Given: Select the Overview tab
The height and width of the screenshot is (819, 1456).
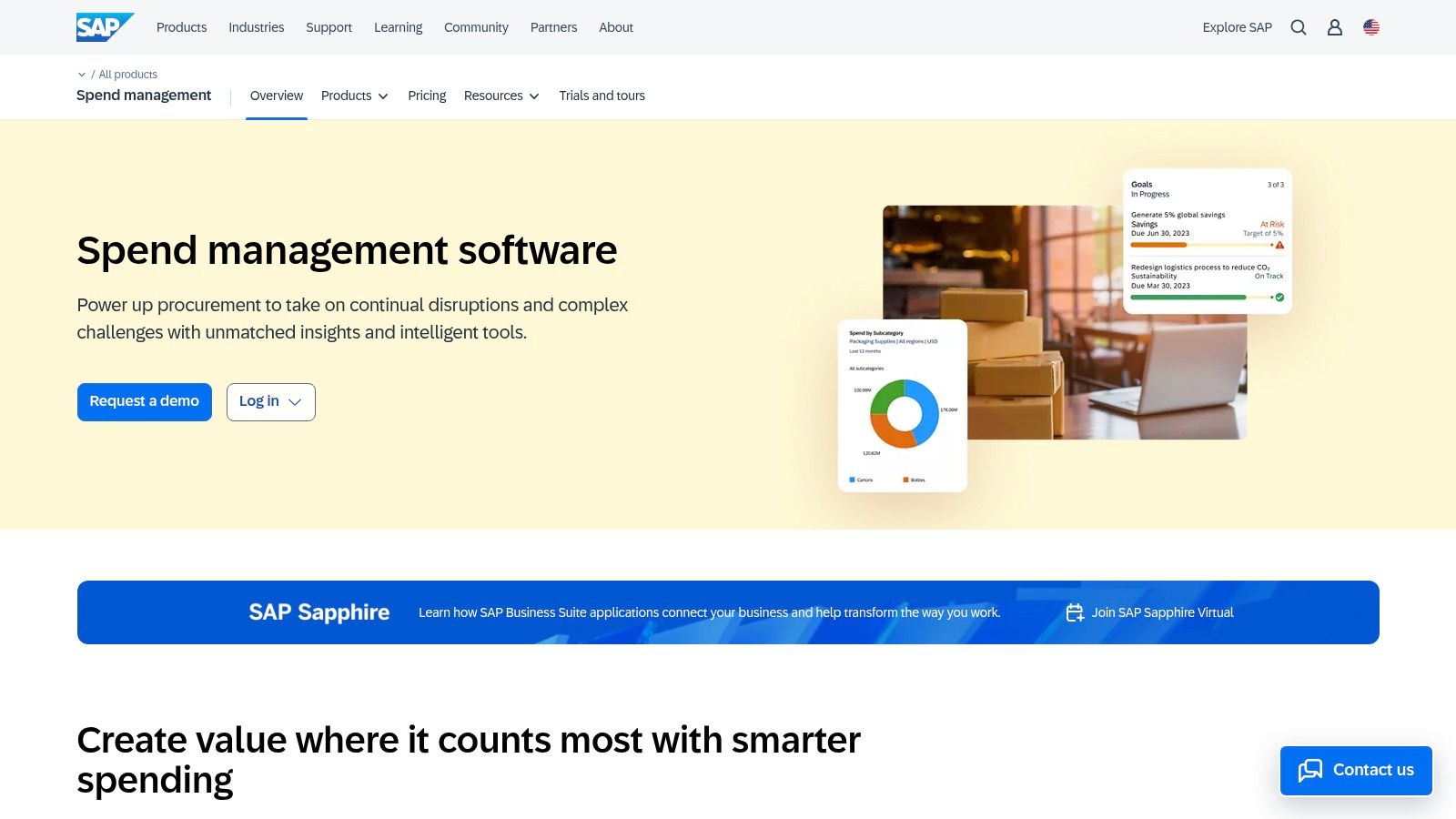Looking at the screenshot, I should [x=277, y=96].
